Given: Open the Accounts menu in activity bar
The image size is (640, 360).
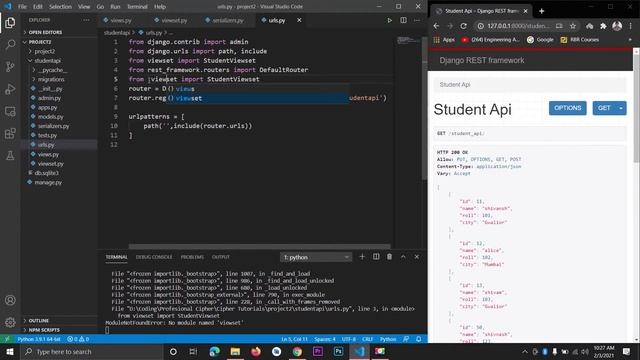Looking at the screenshot, I should (x=10, y=300).
